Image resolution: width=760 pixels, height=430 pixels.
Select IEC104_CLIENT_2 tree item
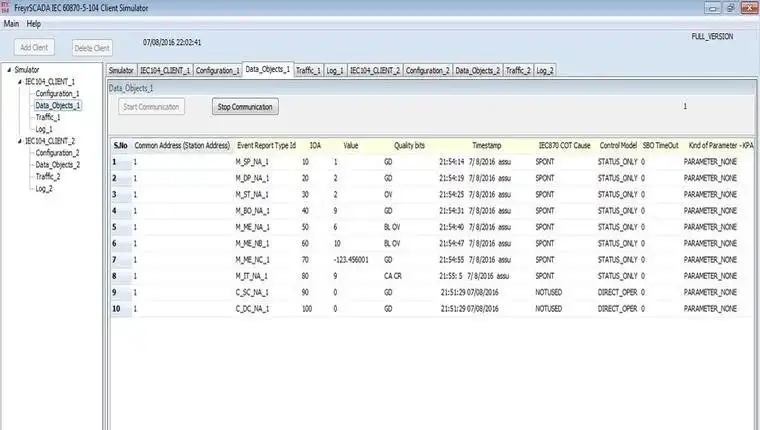coord(50,141)
